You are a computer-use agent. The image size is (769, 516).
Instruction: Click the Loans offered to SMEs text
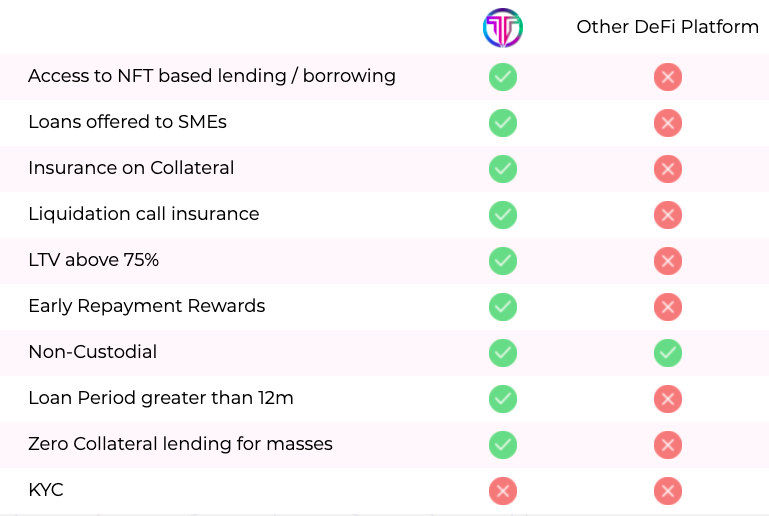128,122
